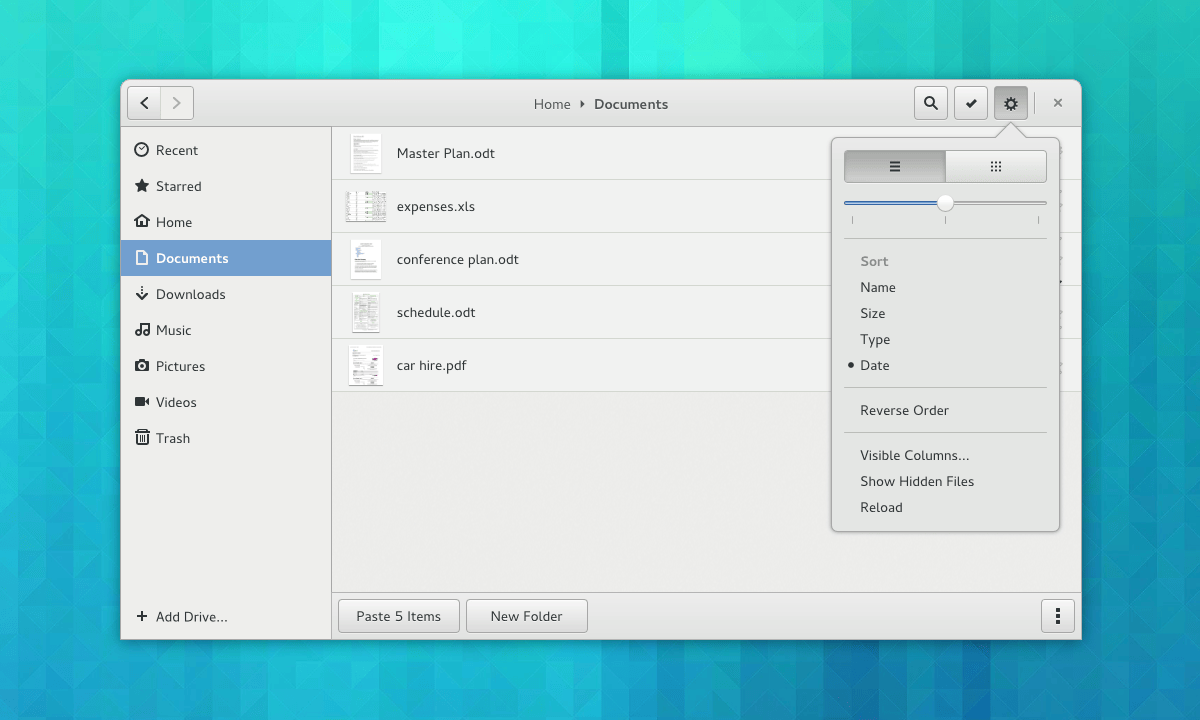Sort files by Size
This screenshot has width=1200, height=720.
872,313
